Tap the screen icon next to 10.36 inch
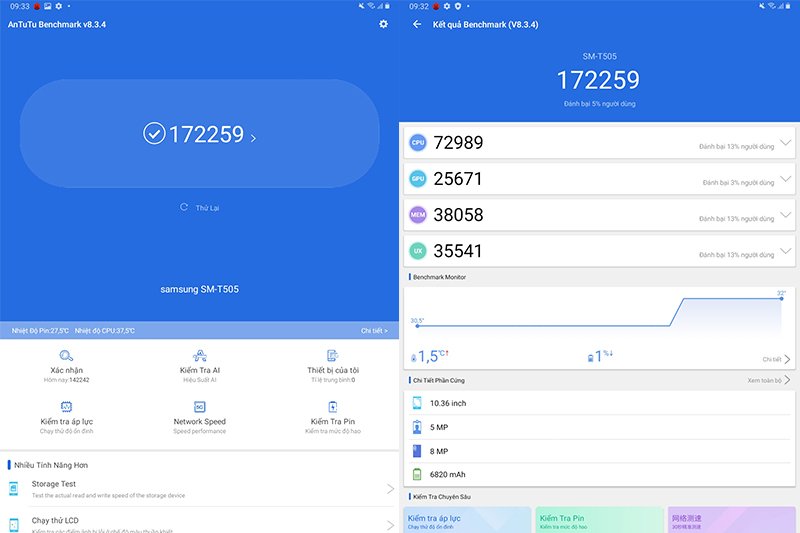Viewport: 800px width, 533px height. [x=417, y=403]
